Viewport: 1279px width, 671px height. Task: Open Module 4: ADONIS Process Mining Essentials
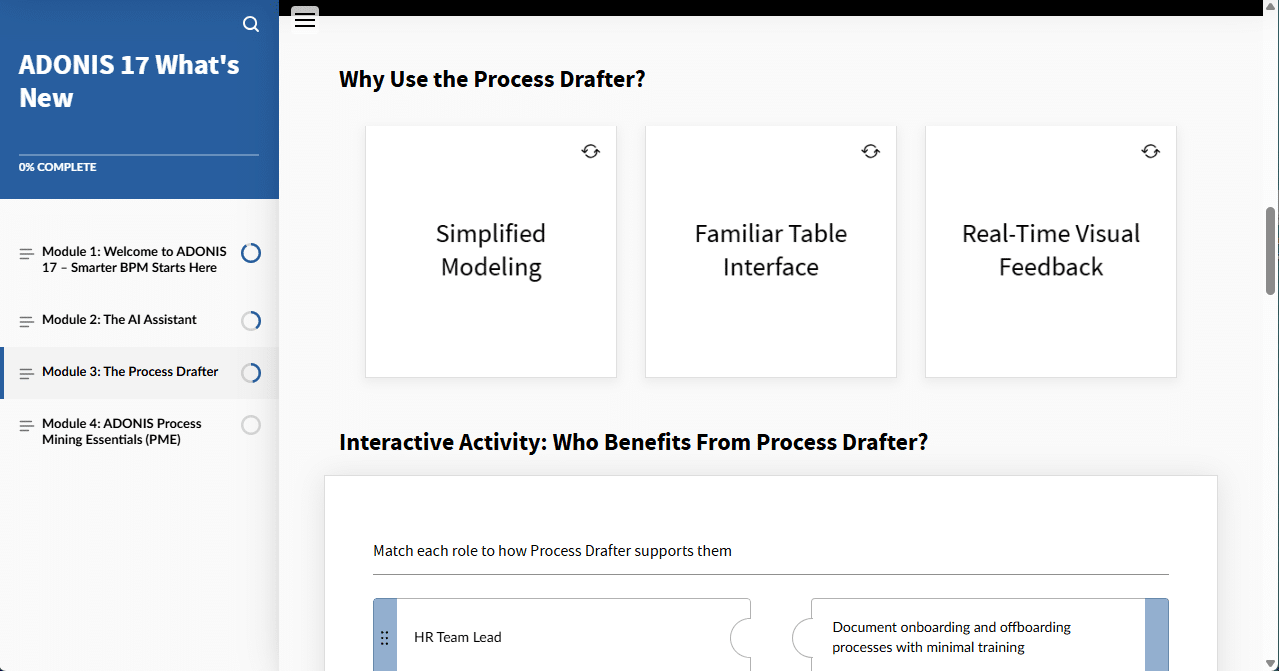[x=121, y=431]
